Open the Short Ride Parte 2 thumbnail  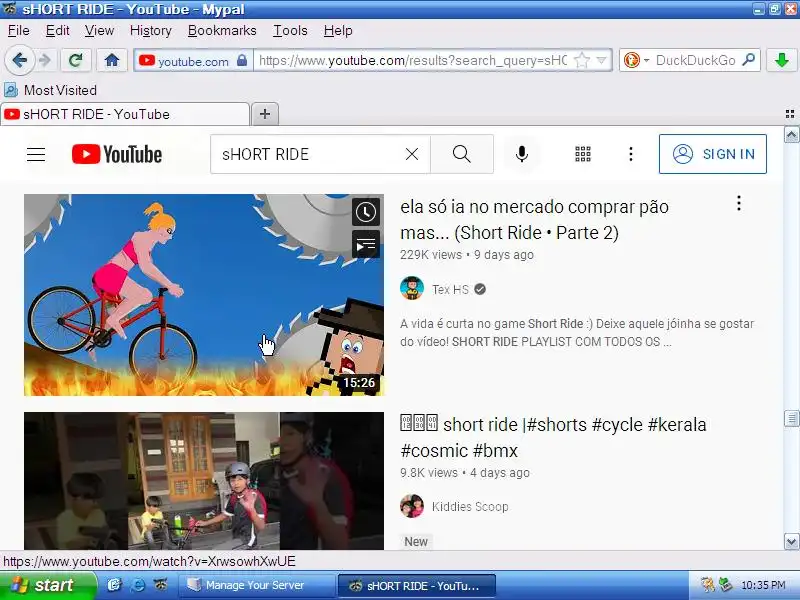[x=204, y=295]
